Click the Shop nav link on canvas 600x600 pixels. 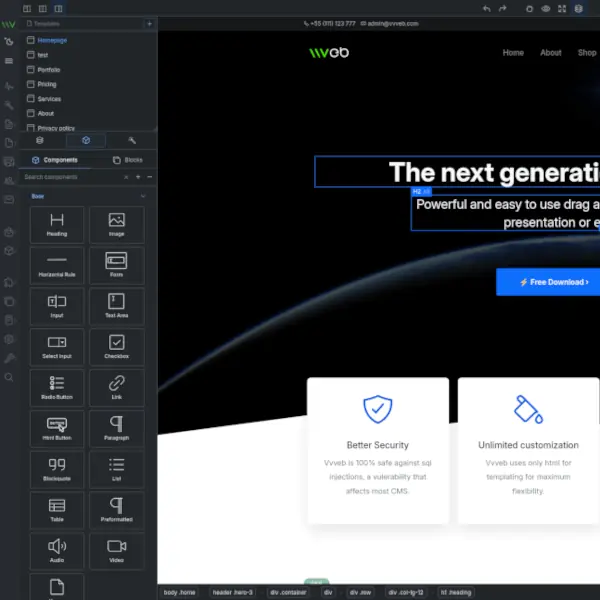(587, 53)
